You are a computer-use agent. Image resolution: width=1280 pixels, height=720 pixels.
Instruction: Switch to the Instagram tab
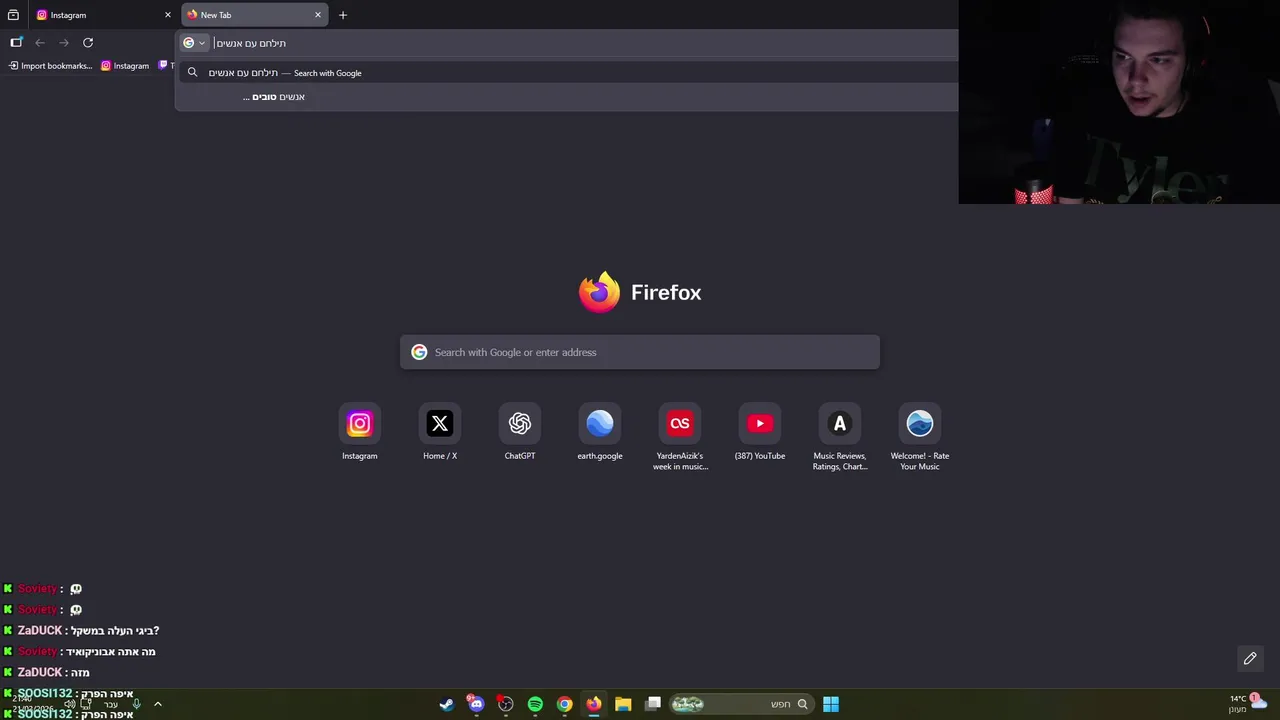pyautogui.click(x=102, y=15)
